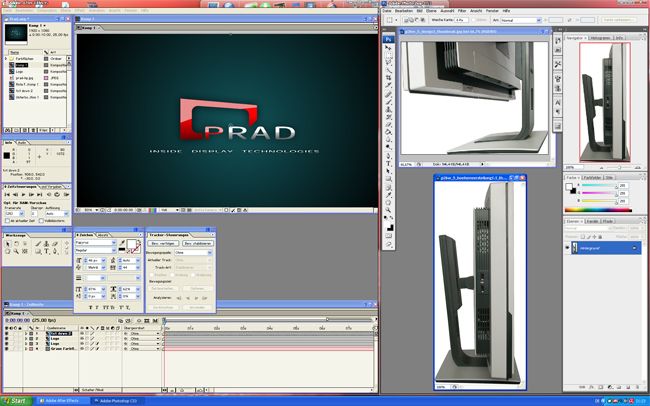Click the binoculars search icon in project panel
This screenshot has height=406, width=650.
(x=7, y=130)
